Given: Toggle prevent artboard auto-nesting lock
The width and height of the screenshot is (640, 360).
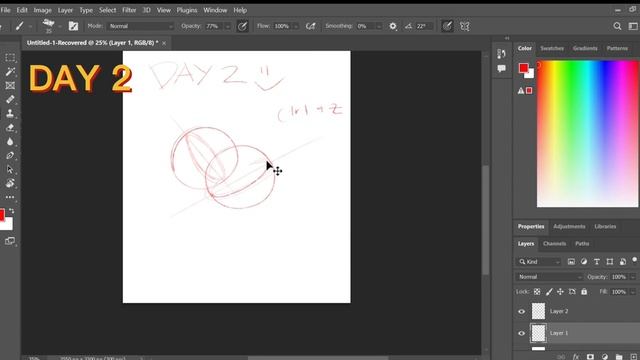Looking at the screenshot, I should pos(572,291).
